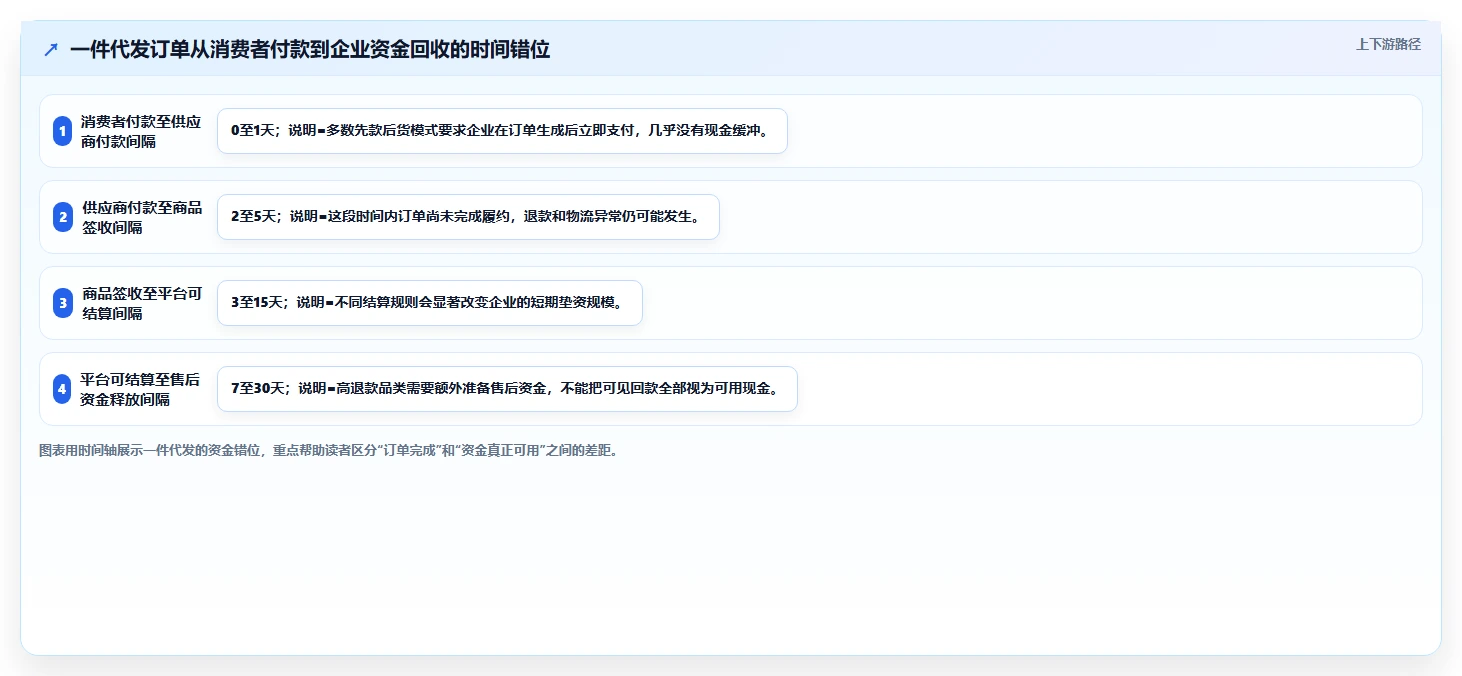
Task: Select the label 商品签收至平台可结算间隔
Action: pos(142,303)
